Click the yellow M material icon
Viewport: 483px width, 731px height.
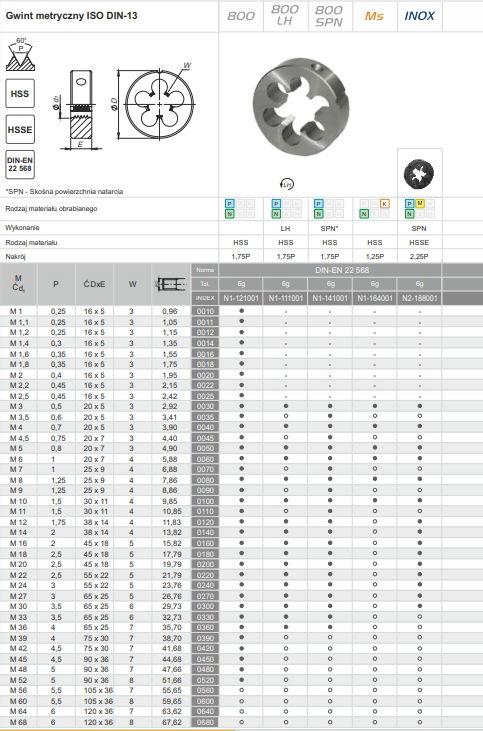(420, 203)
